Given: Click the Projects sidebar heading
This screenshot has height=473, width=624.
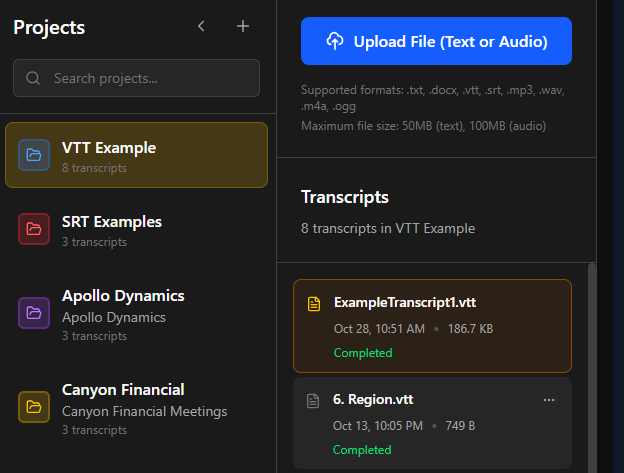Looking at the screenshot, I should (49, 27).
